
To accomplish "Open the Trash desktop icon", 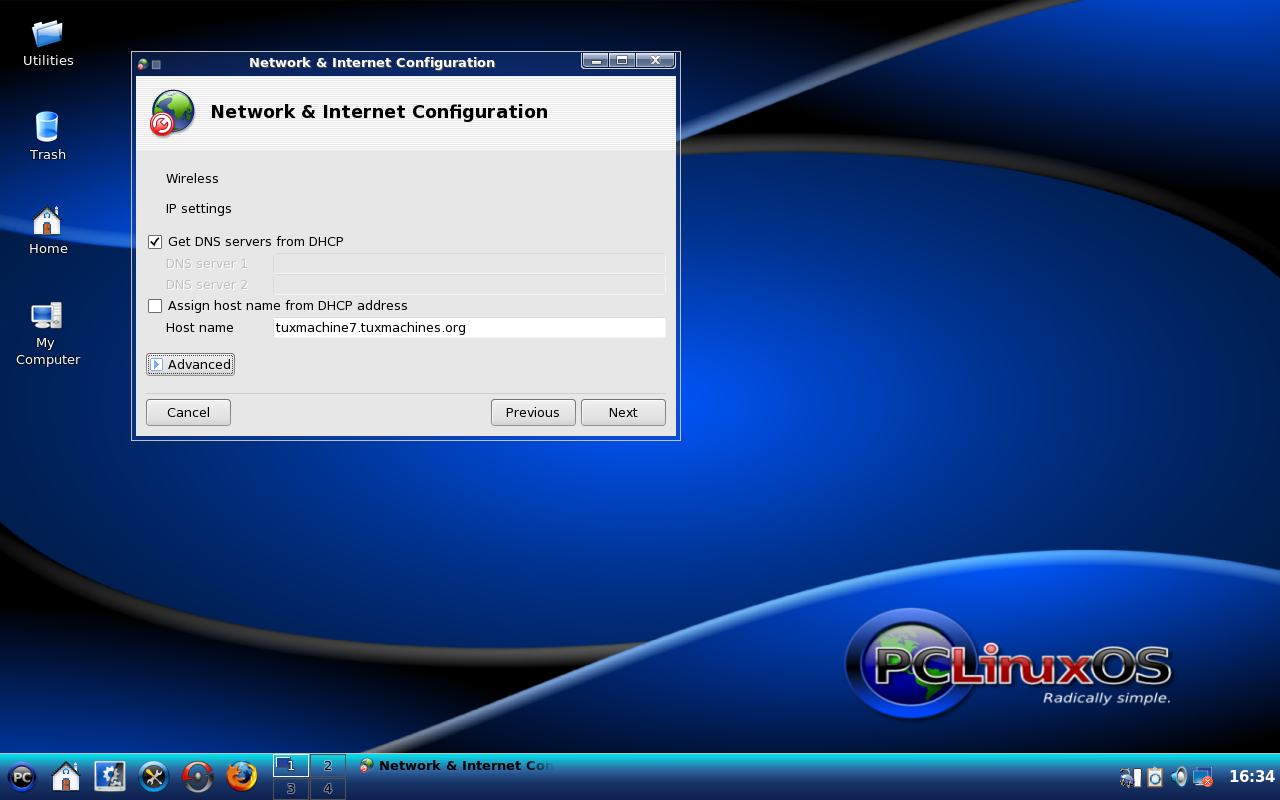I will (48, 136).
